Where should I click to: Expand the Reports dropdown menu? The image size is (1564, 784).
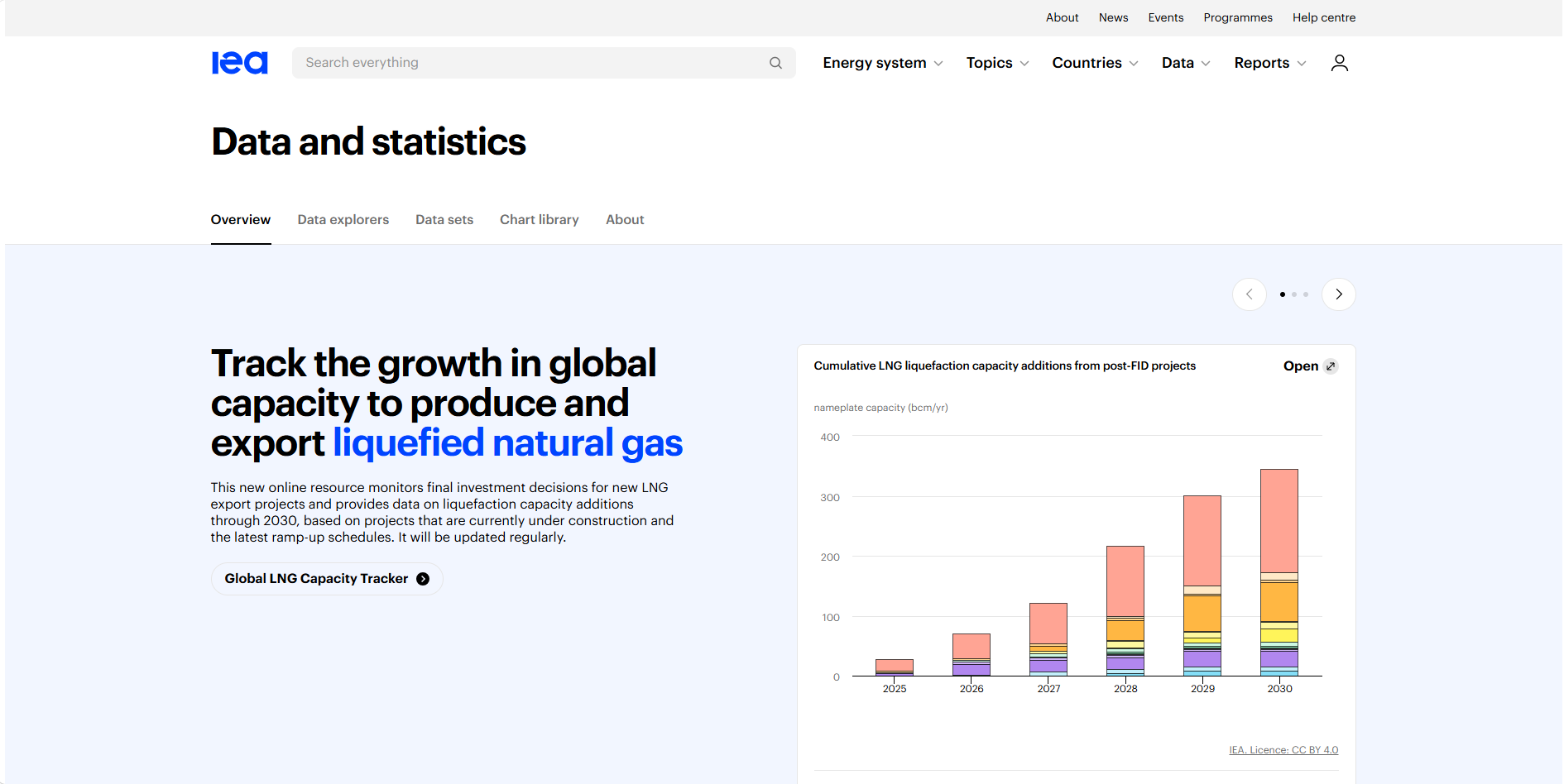pyautogui.click(x=1270, y=63)
